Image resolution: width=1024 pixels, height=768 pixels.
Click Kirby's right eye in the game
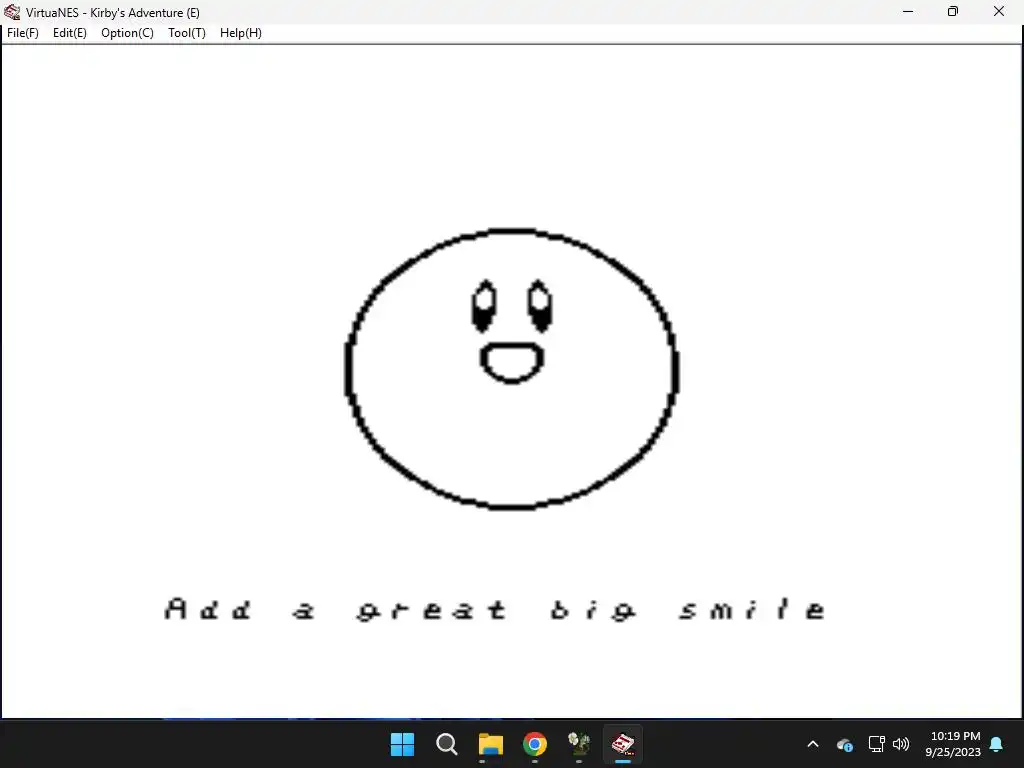tap(539, 306)
